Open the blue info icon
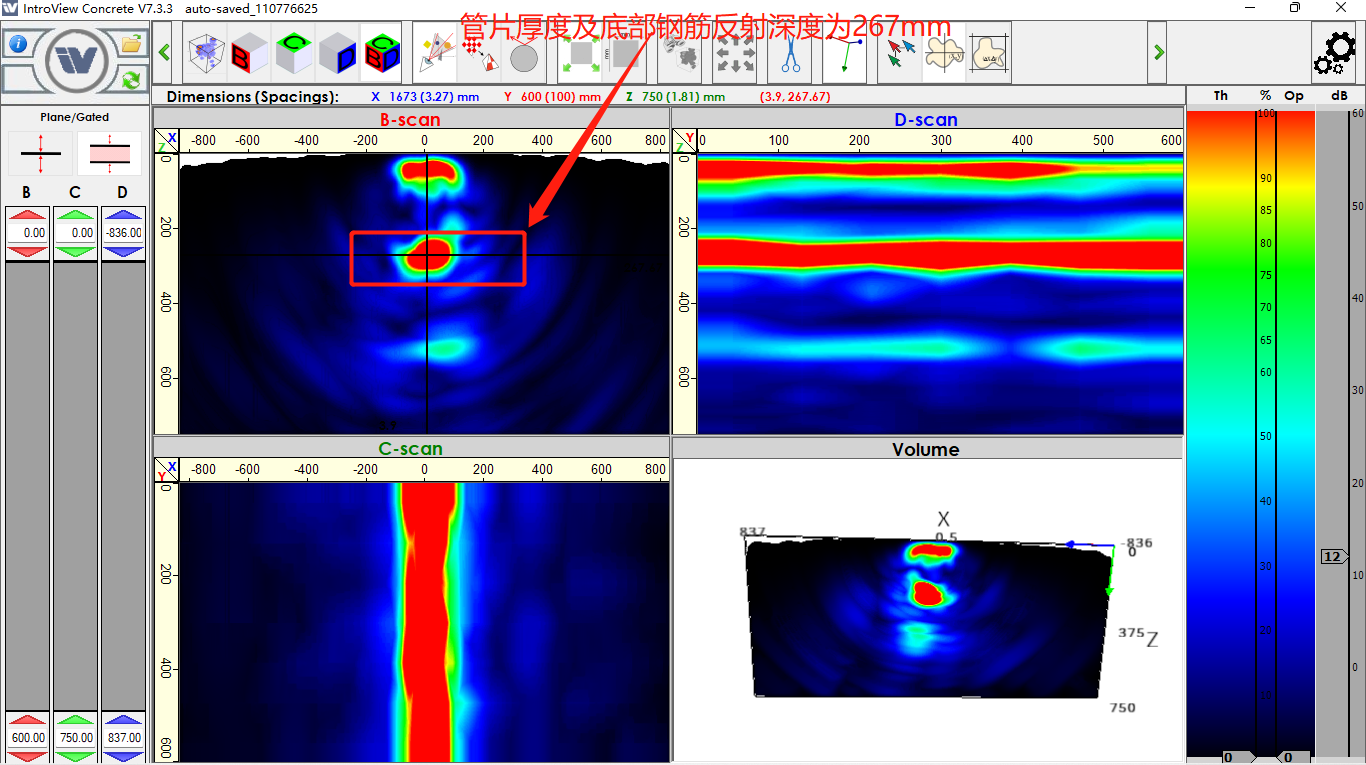1366x765 pixels. pyautogui.click(x=17, y=44)
